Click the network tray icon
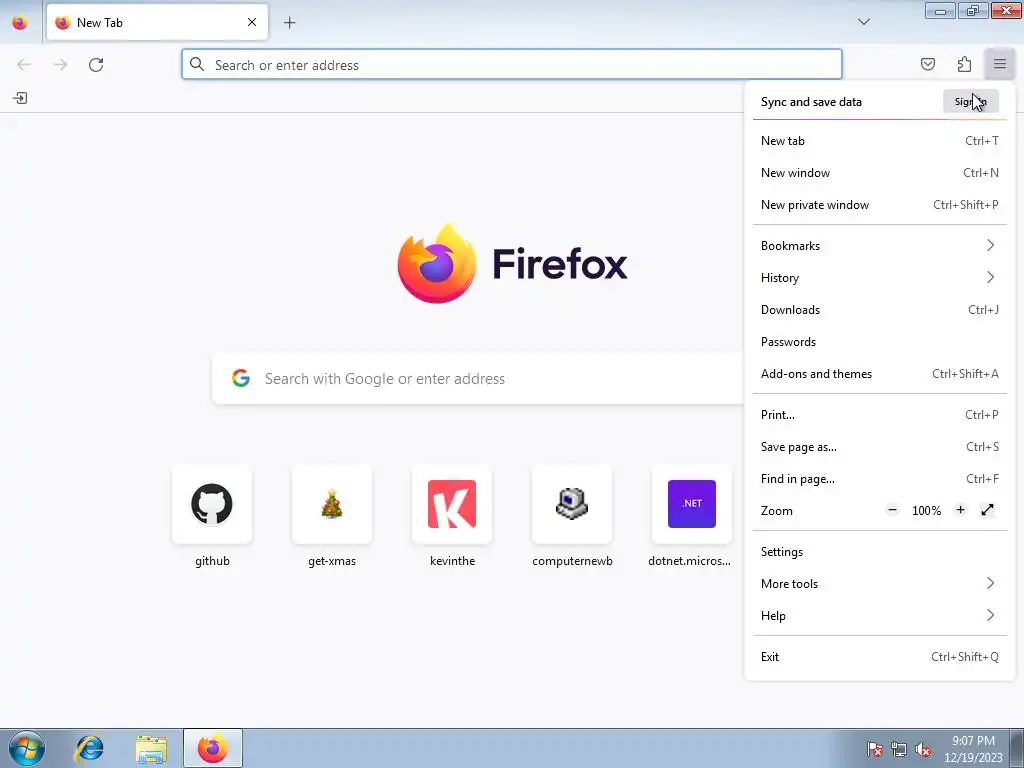The width and height of the screenshot is (1024, 768). (899, 749)
